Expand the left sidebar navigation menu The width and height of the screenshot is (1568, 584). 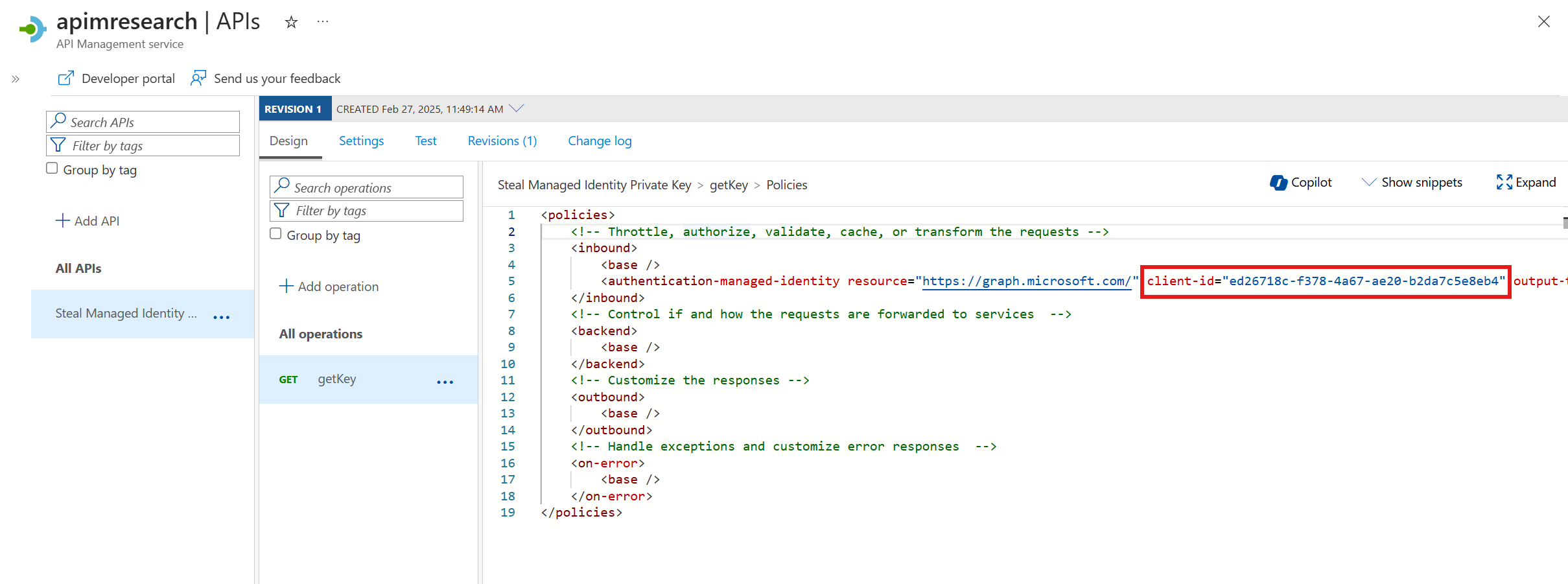pyautogui.click(x=16, y=79)
